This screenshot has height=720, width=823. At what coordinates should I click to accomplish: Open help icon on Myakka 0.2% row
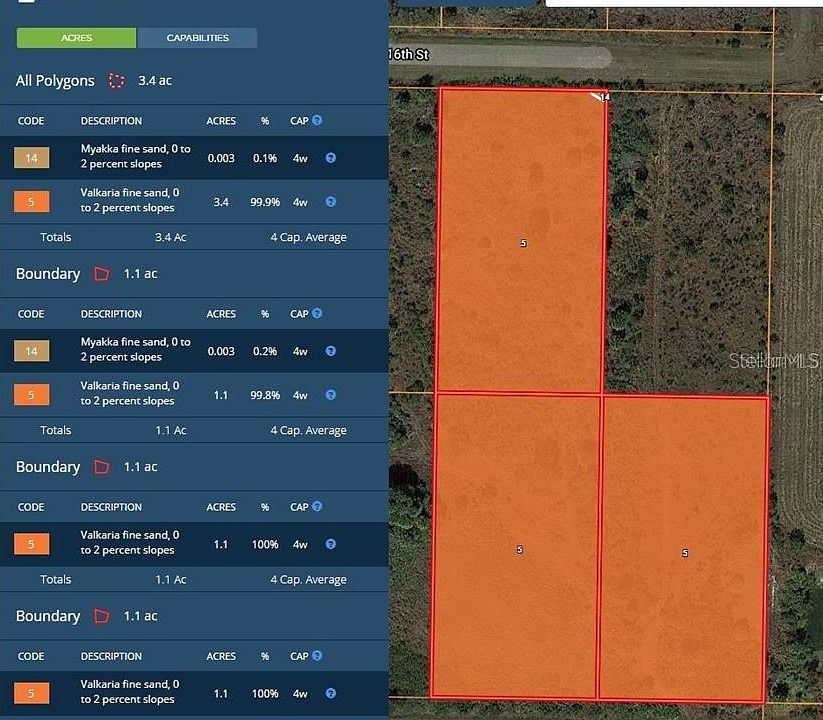coord(330,351)
